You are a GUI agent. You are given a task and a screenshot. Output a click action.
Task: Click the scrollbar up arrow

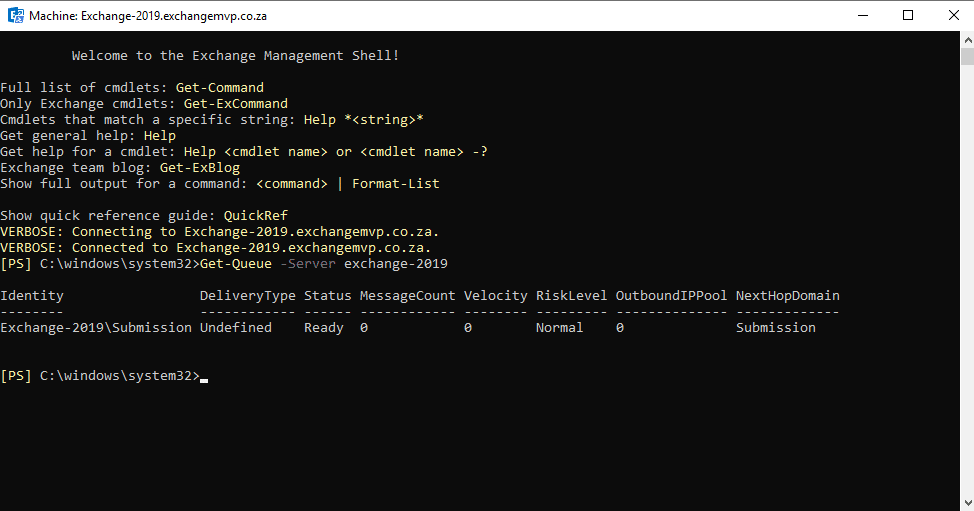coord(967,39)
